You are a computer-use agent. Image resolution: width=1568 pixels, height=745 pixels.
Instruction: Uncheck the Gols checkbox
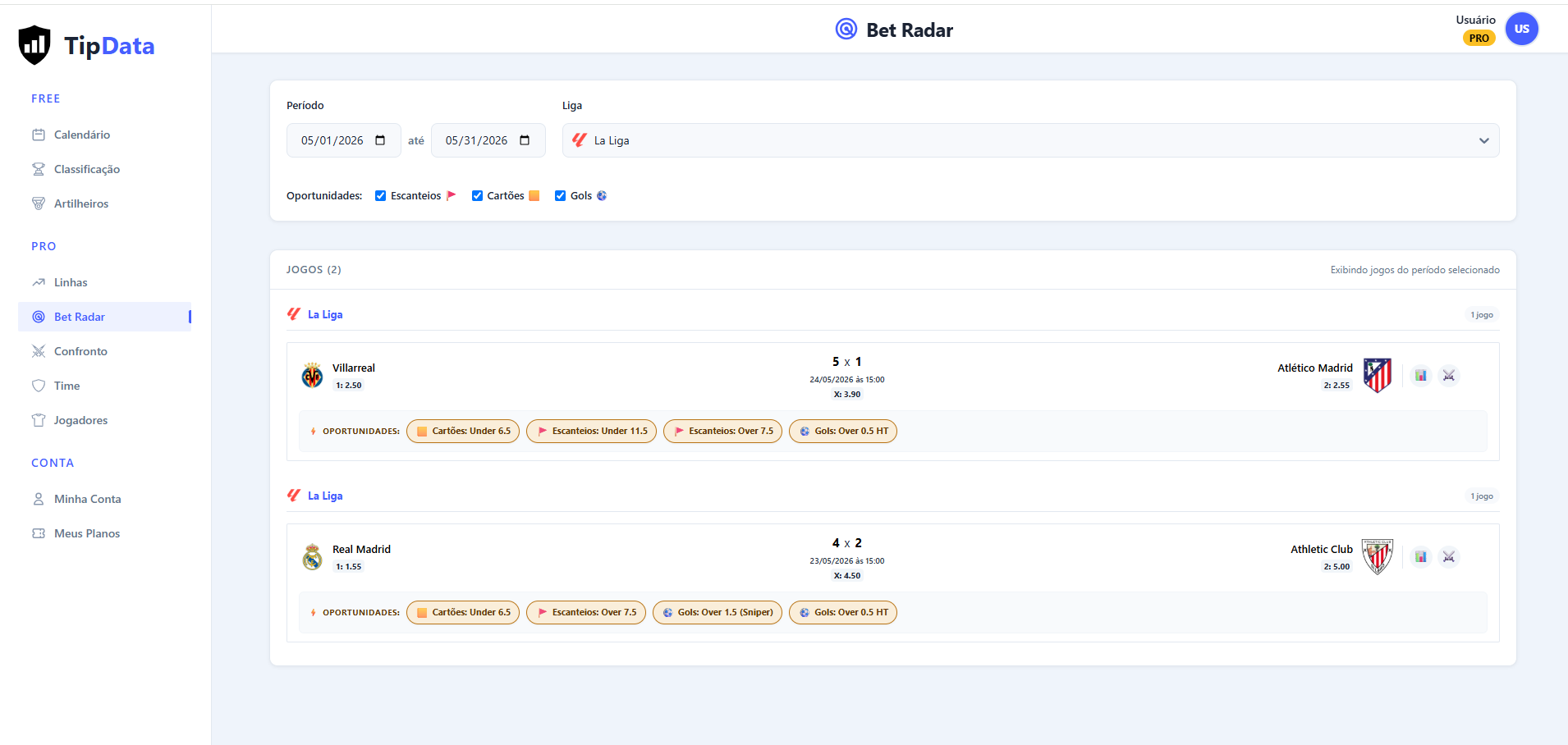(560, 195)
